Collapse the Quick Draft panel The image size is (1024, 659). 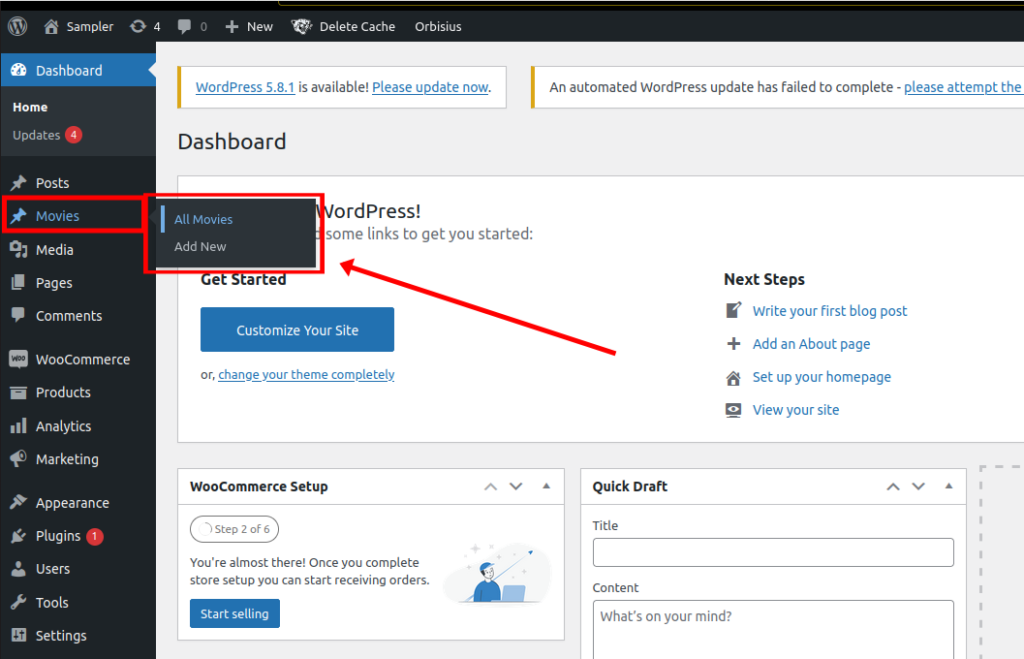click(x=948, y=486)
